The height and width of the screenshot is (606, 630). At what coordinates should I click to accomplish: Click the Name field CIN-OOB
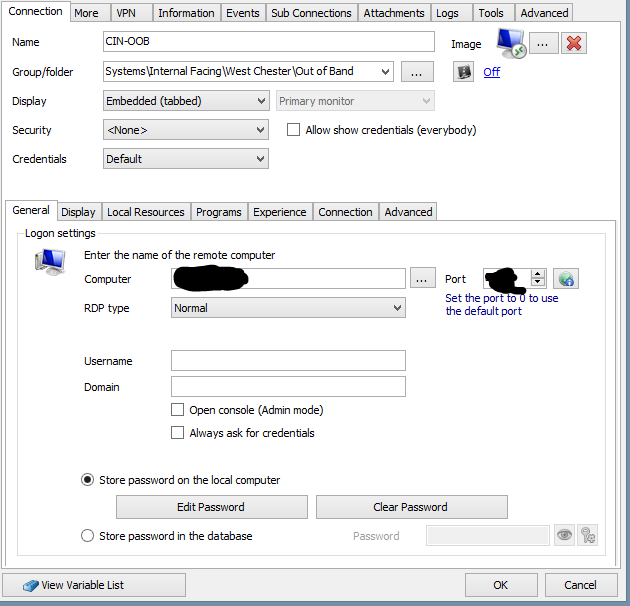point(268,41)
